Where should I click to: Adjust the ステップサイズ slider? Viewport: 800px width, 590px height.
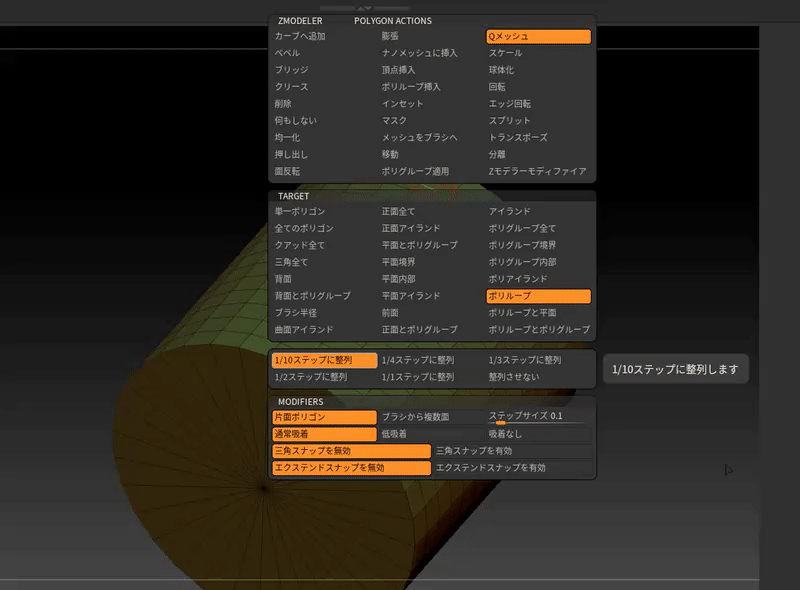click(x=538, y=417)
